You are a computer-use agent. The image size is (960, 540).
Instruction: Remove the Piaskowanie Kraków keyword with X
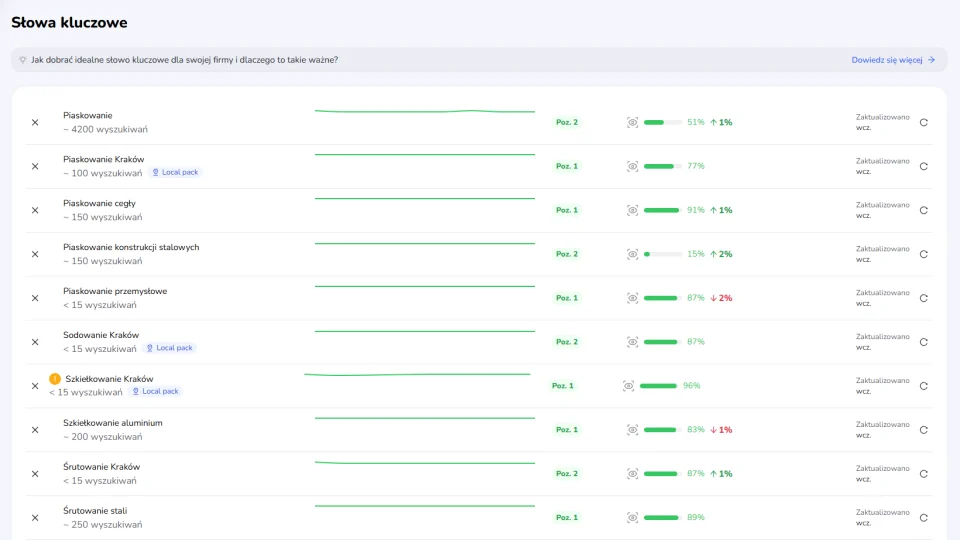[x=35, y=167]
